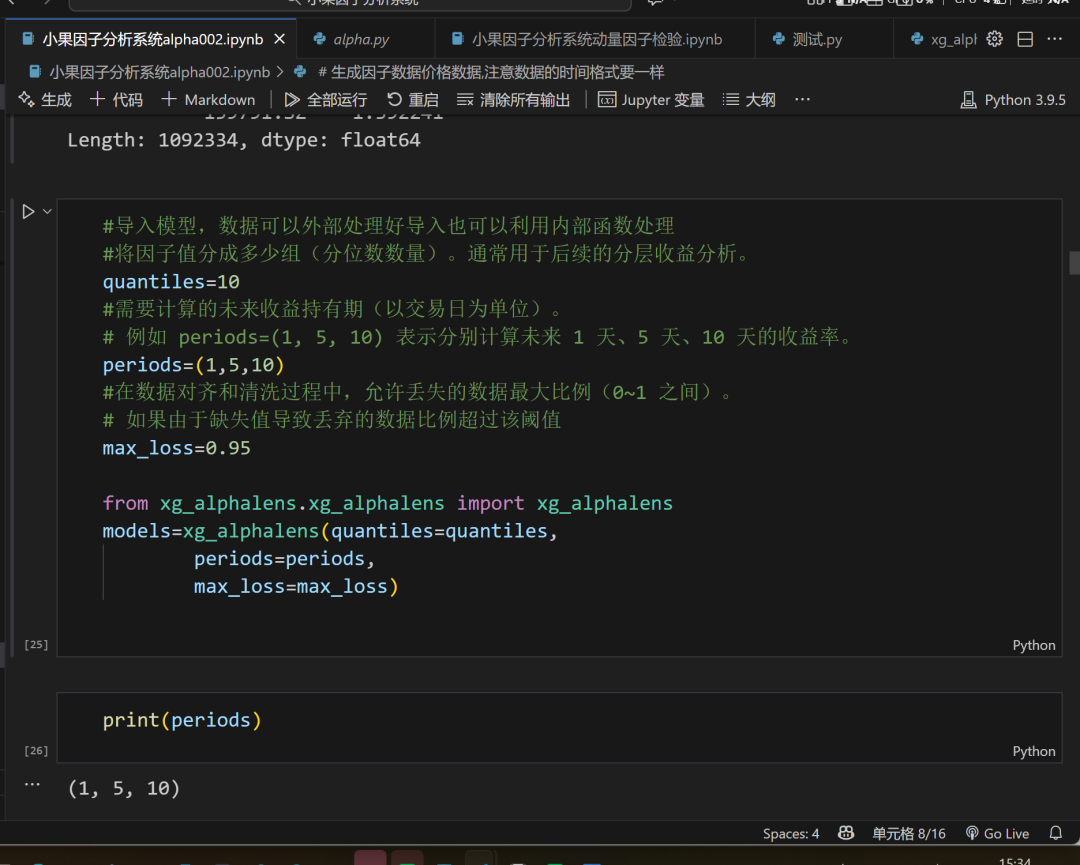This screenshot has width=1080, height=865.
Task: Split the editor with the layout icon
Action: (x=1025, y=39)
